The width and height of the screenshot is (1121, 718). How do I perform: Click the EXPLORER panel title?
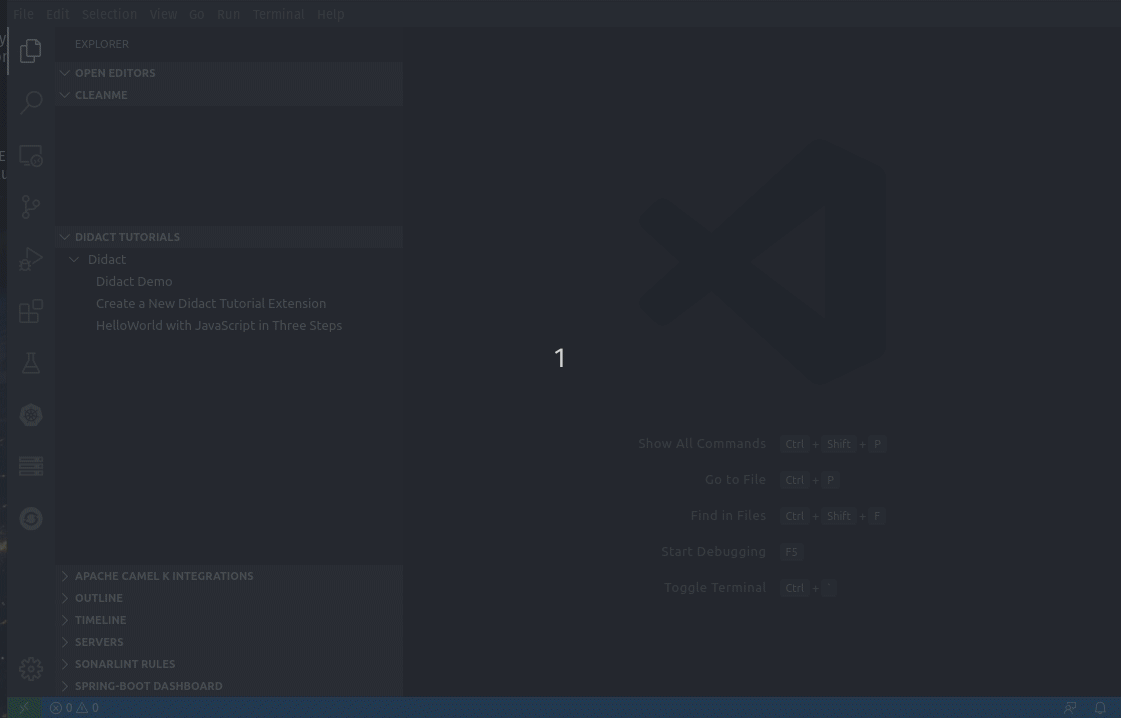tap(102, 44)
